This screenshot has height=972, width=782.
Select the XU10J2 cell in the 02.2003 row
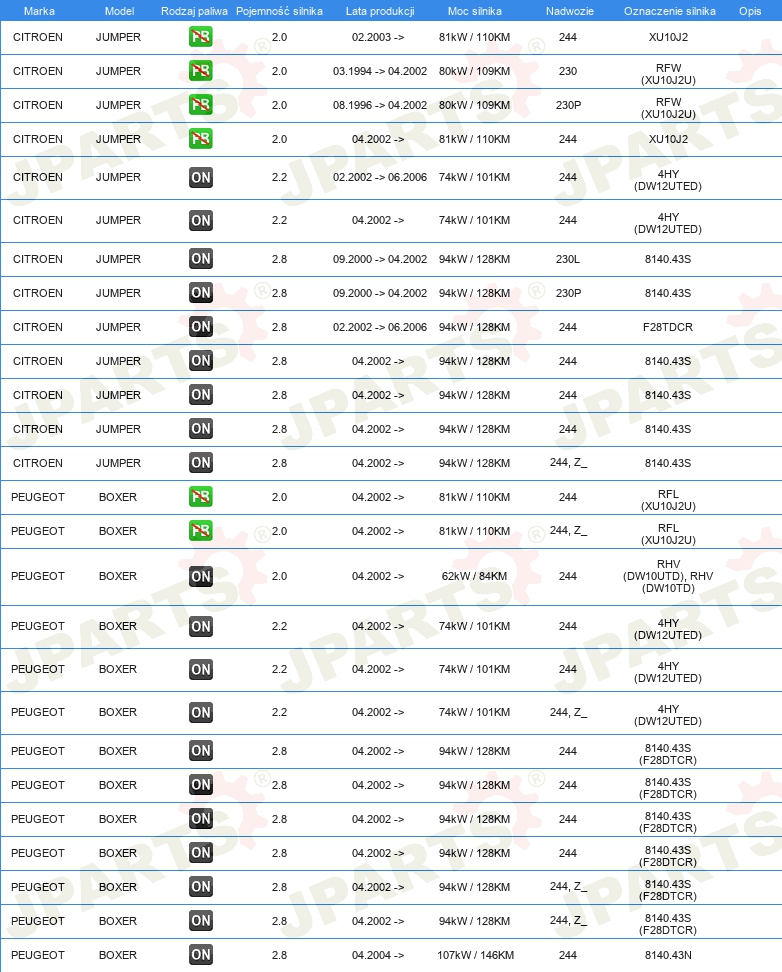click(668, 37)
